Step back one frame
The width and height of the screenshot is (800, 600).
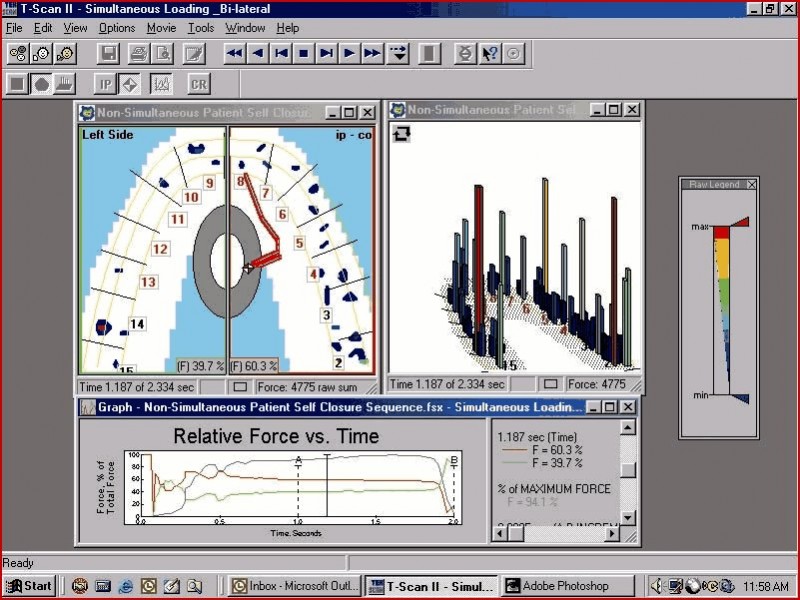coord(281,53)
